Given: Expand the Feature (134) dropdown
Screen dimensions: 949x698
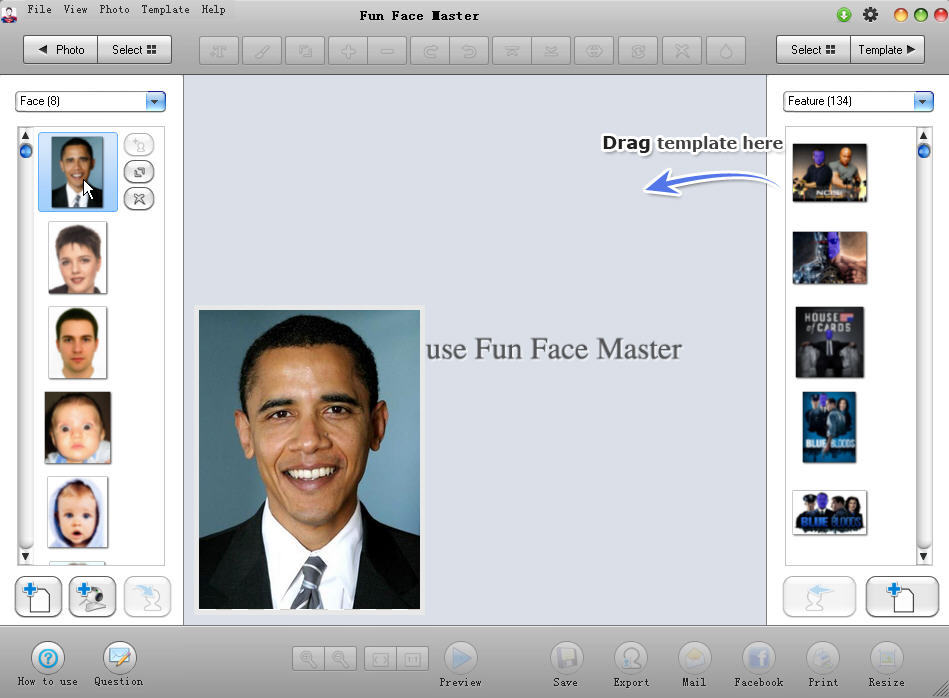Looking at the screenshot, I should (923, 101).
